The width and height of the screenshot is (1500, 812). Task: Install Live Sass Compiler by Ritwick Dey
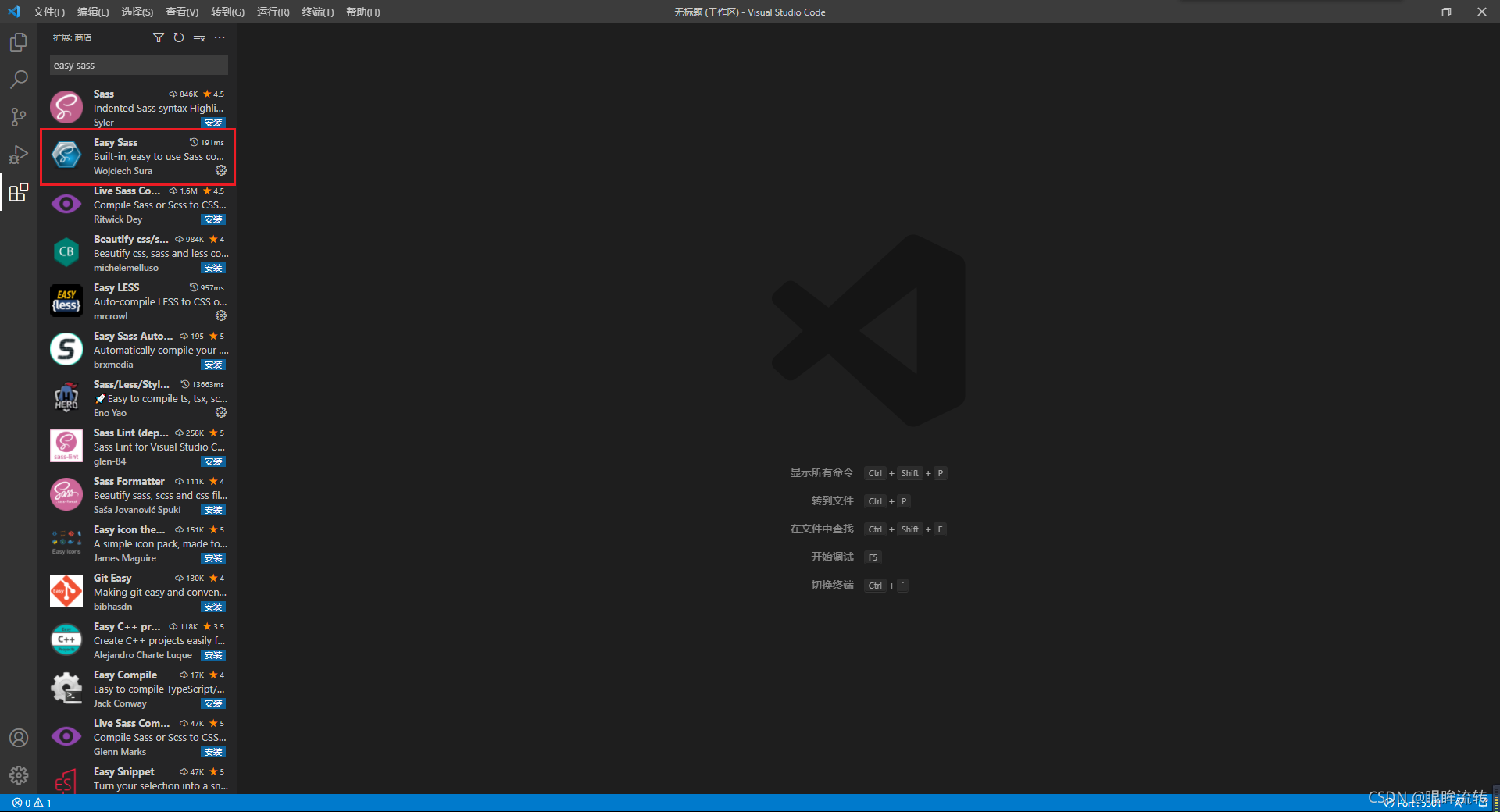tap(213, 219)
